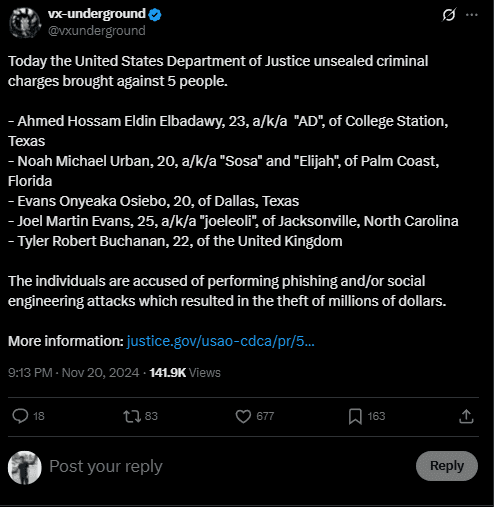The image size is (494, 507).
Task: Click the 83 reposts count
Action: click(151, 416)
